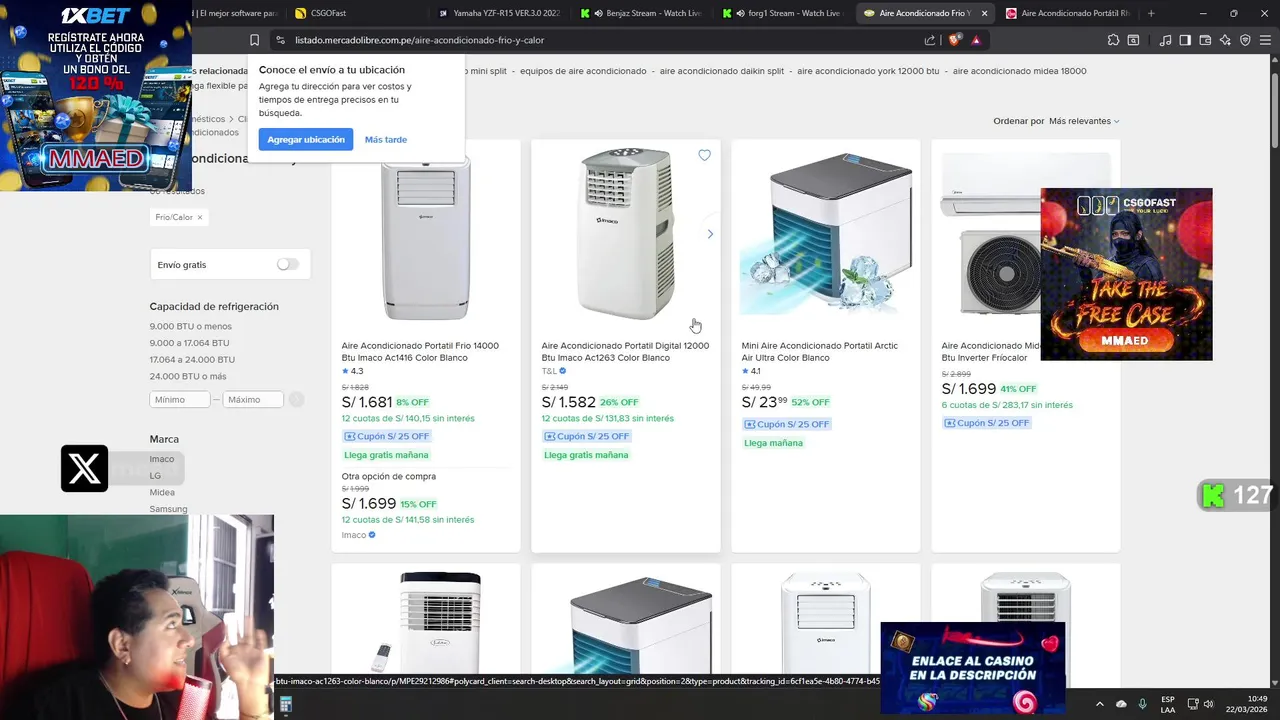Filter by 9.000 BTU o menos

191,326
